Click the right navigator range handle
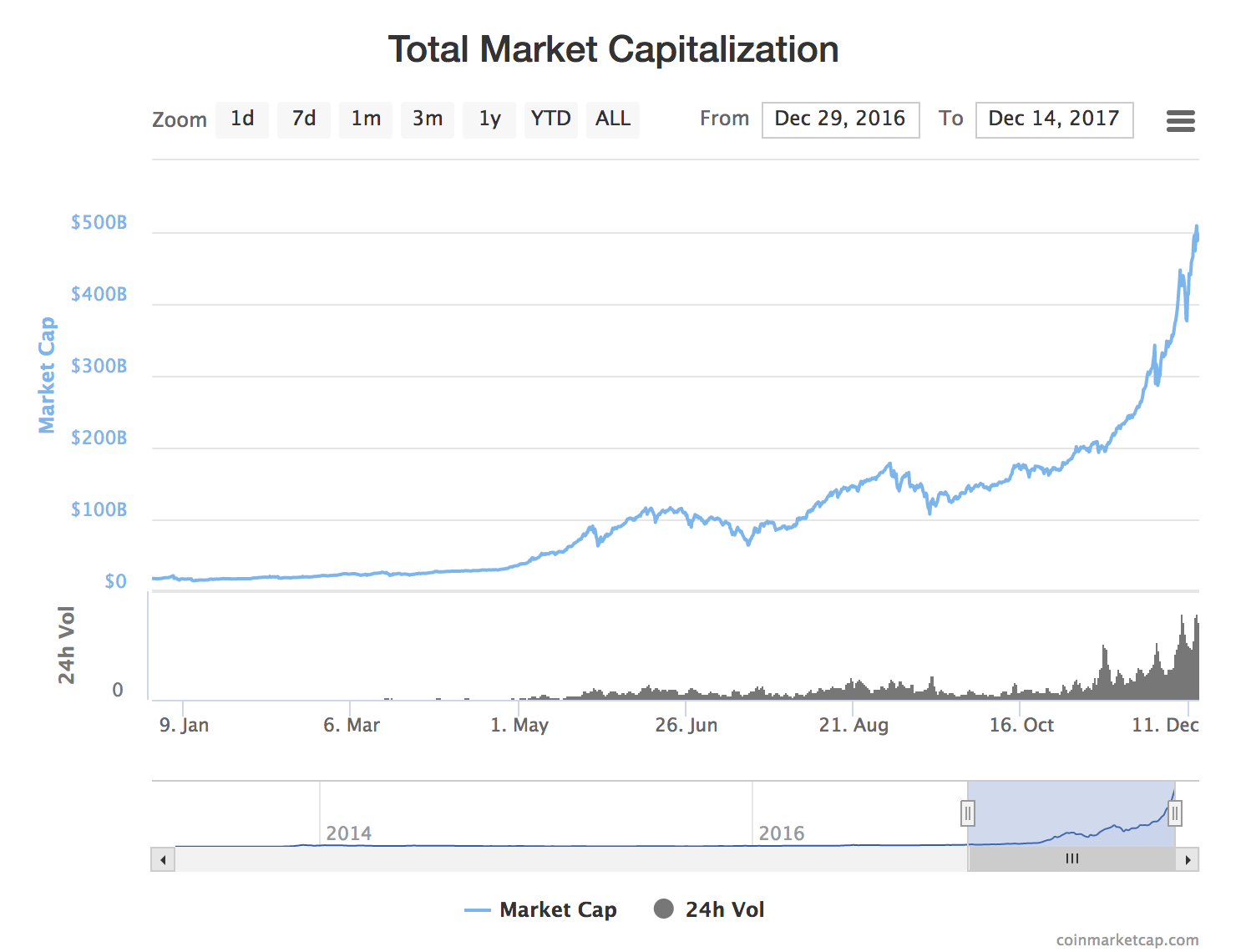Viewport: 1246px width, 952px height. point(1175,813)
